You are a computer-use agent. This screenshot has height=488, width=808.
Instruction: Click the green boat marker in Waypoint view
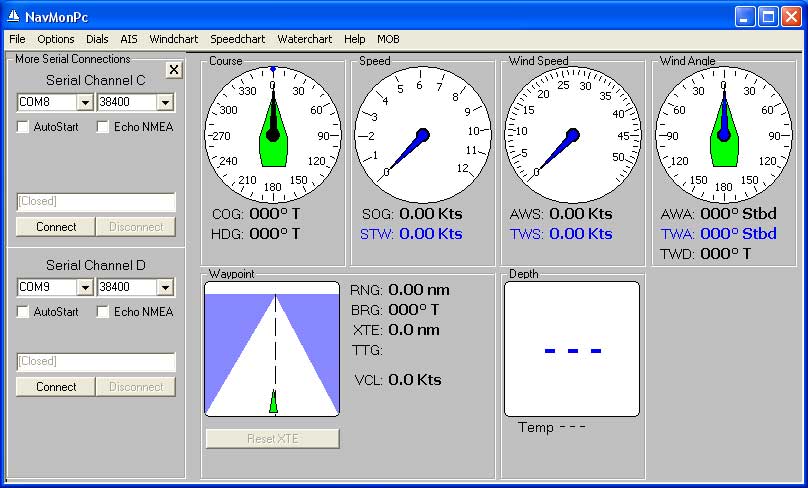273,401
